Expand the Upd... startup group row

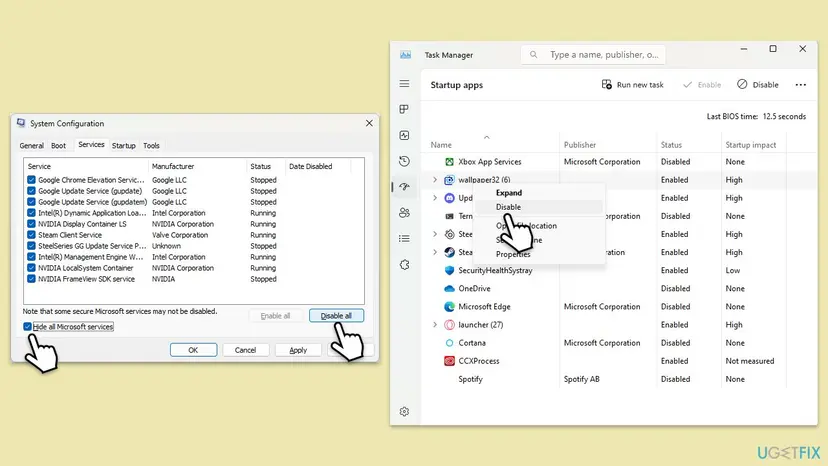click(x=435, y=198)
